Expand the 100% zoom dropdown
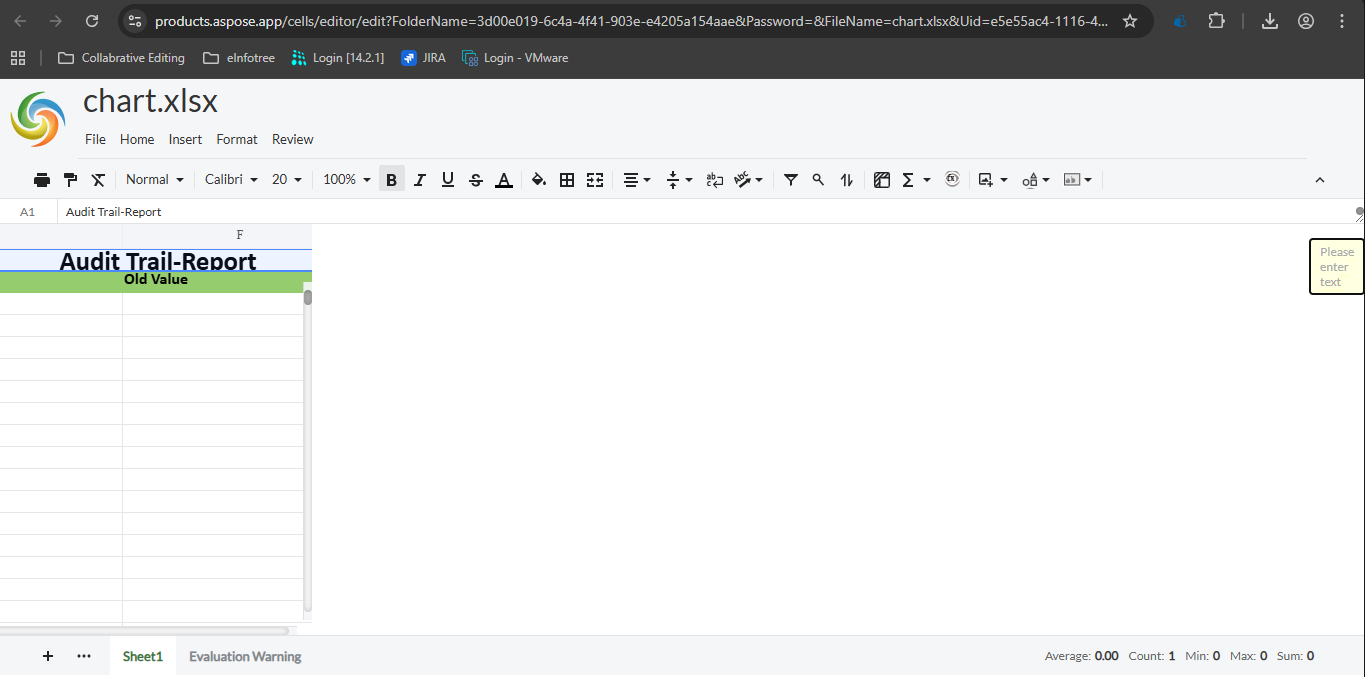This screenshot has width=1365, height=677. pos(346,180)
